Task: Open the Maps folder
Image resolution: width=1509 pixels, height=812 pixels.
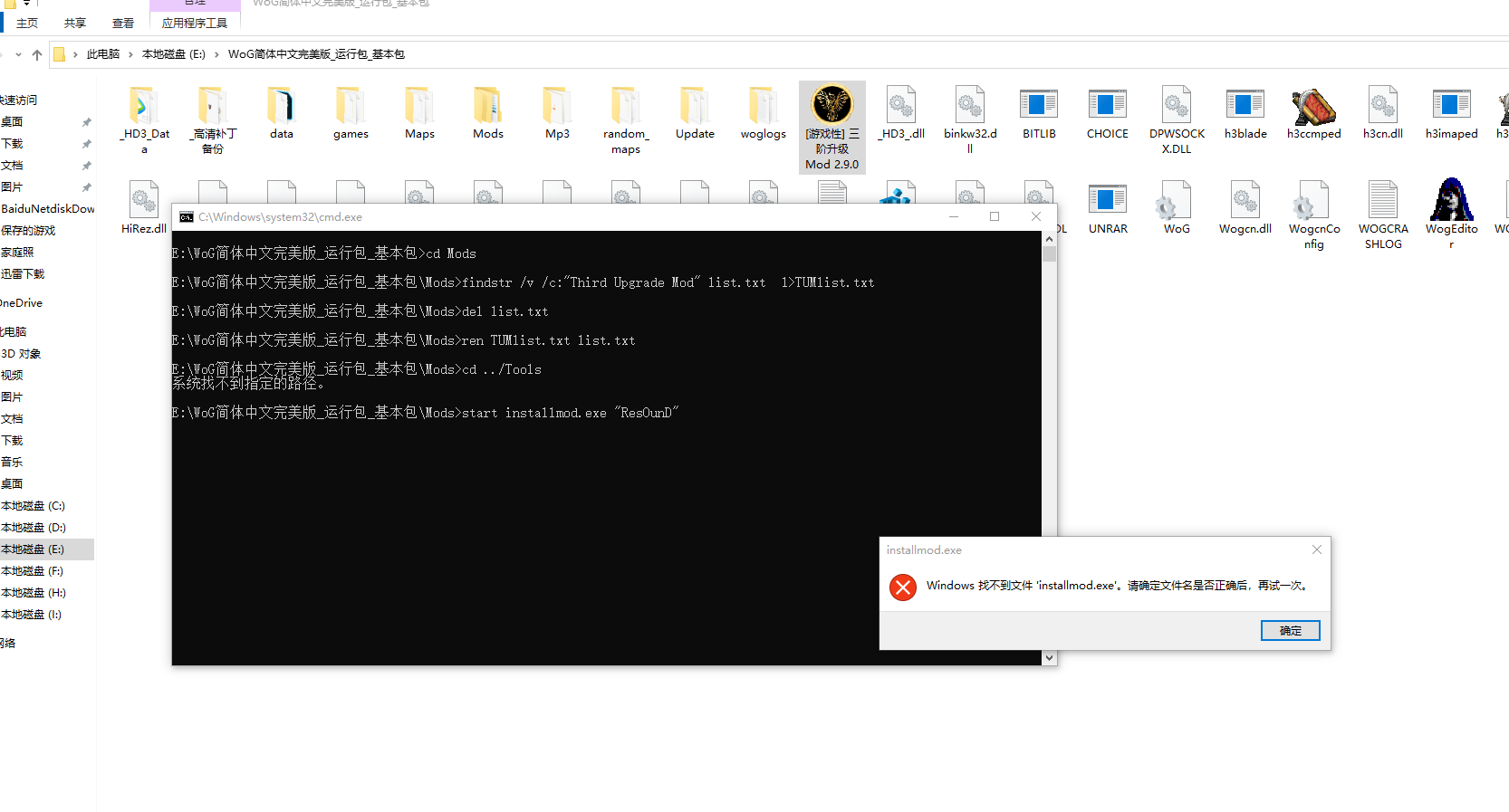Action: pyautogui.click(x=419, y=113)
